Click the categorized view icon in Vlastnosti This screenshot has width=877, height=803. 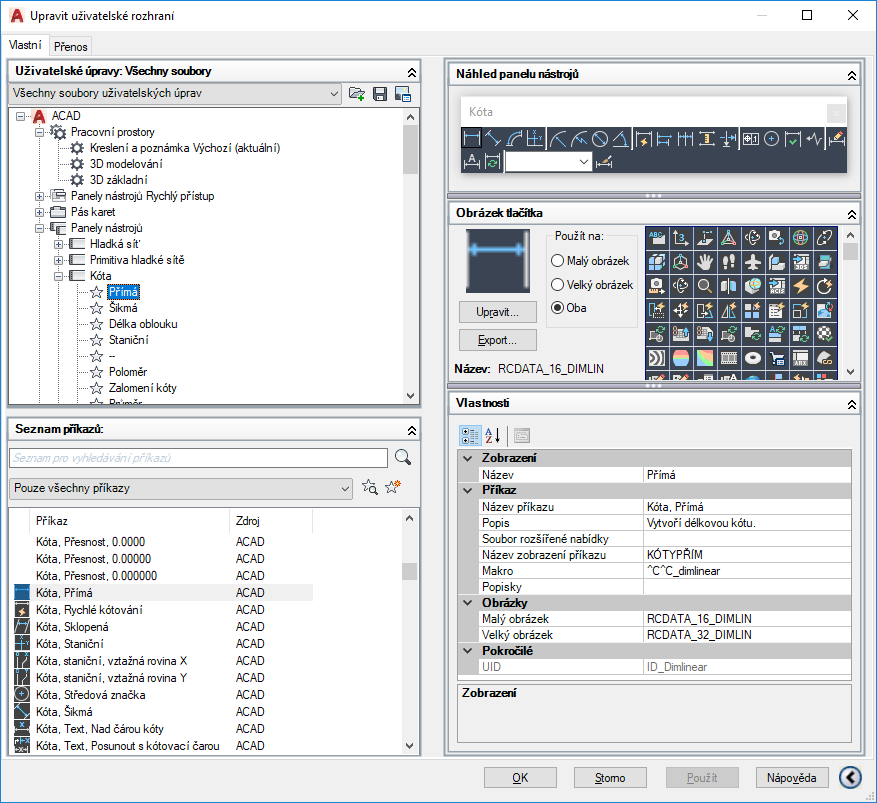470,435
